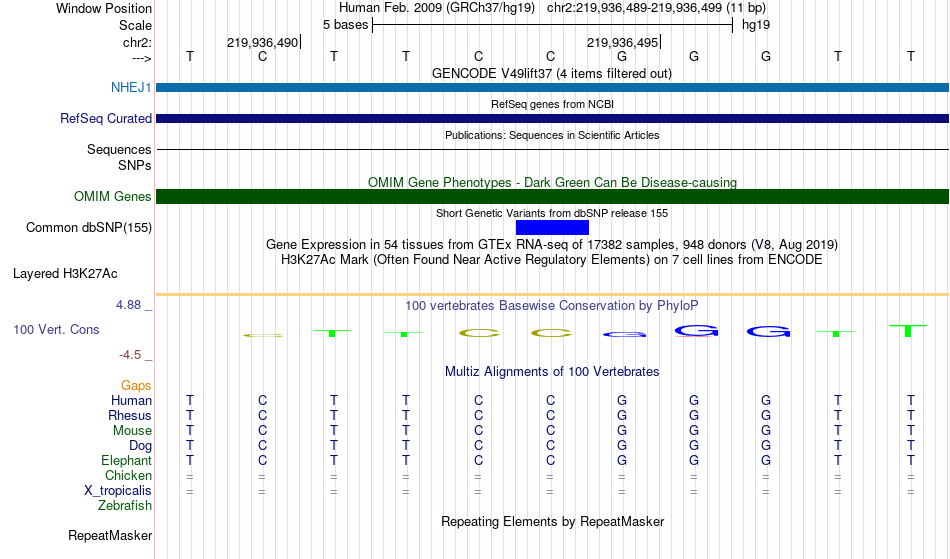This screenshot has width=950, height=559.
Task: Click the blue dbSNP variant block
Action: click(552, 228)
